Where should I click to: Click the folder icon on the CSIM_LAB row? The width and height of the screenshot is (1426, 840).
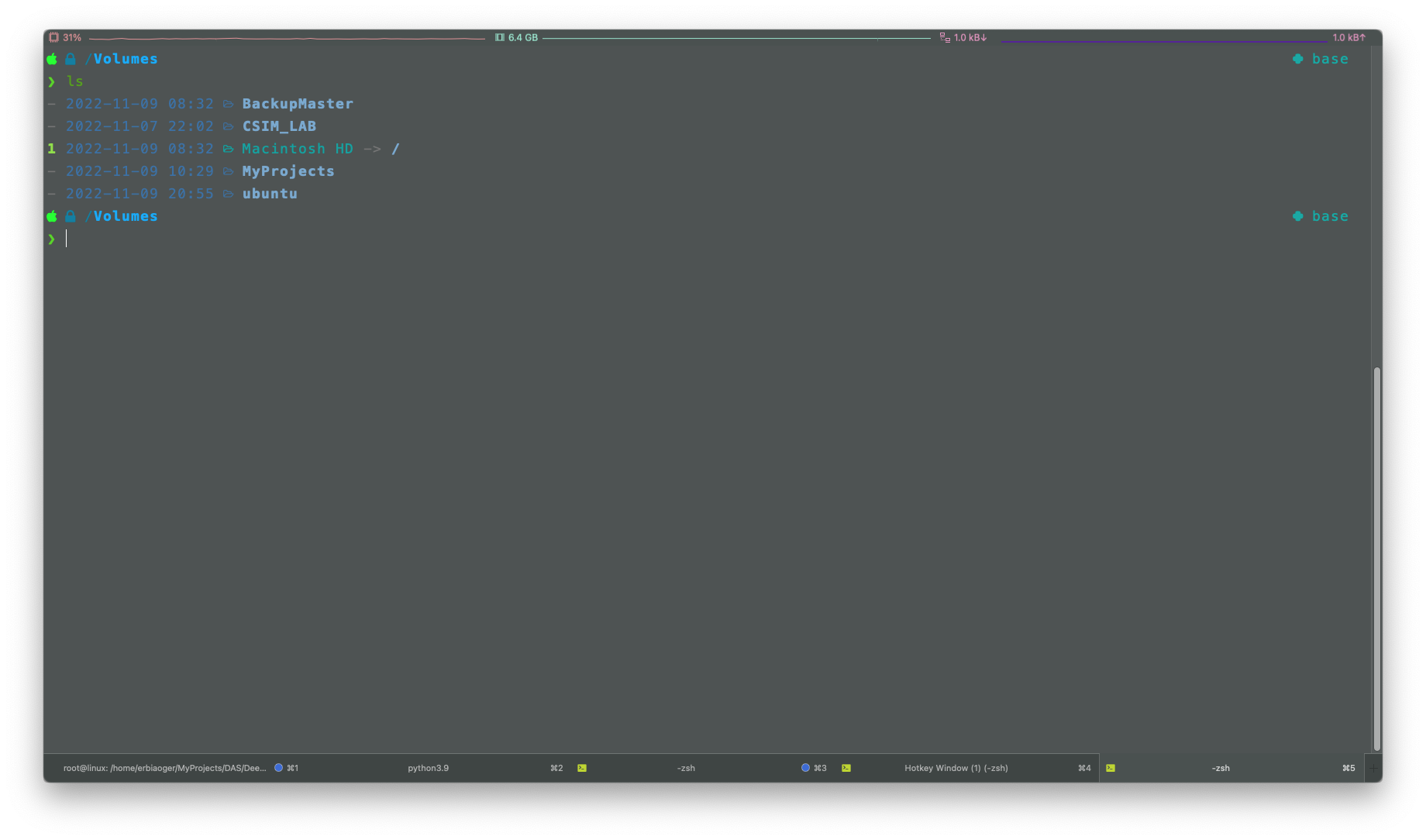(x=228, y=126)
